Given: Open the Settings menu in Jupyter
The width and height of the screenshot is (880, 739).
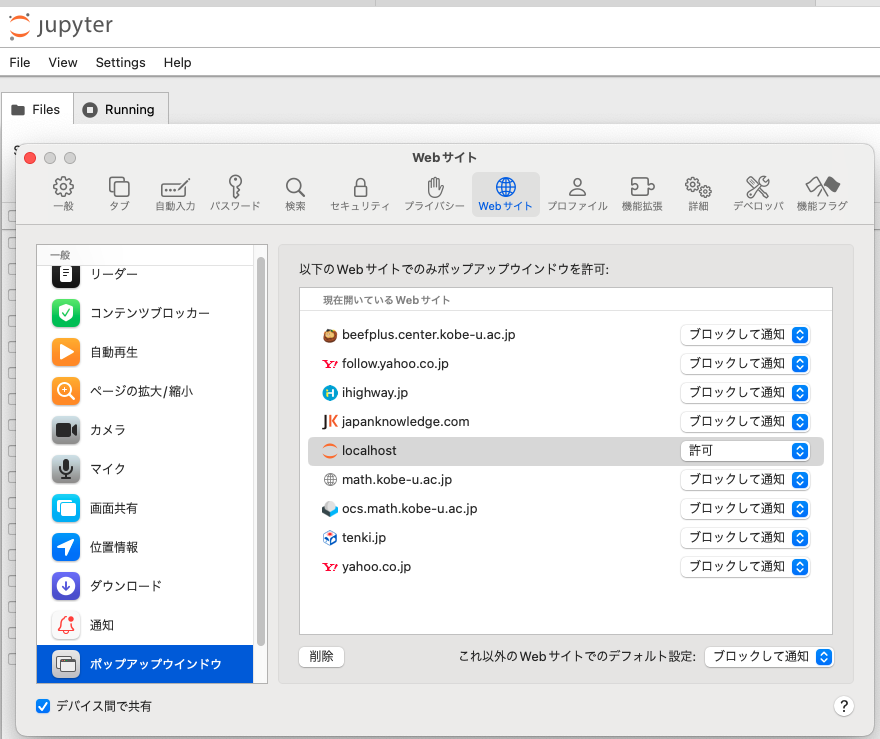Looking at the screenshot, I should [120, 62].
